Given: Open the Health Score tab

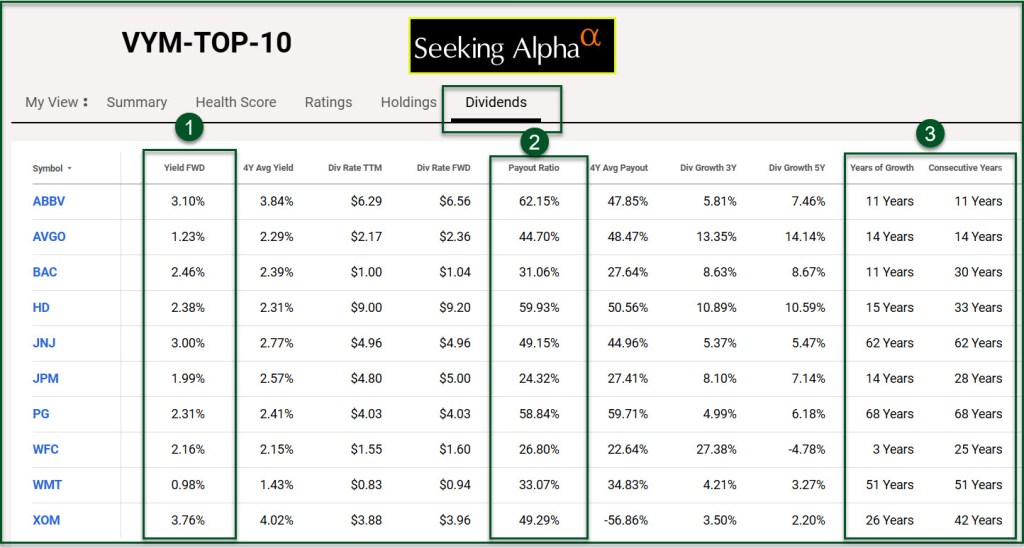Looking at the screenshot, I should click(x=236, y=102).
